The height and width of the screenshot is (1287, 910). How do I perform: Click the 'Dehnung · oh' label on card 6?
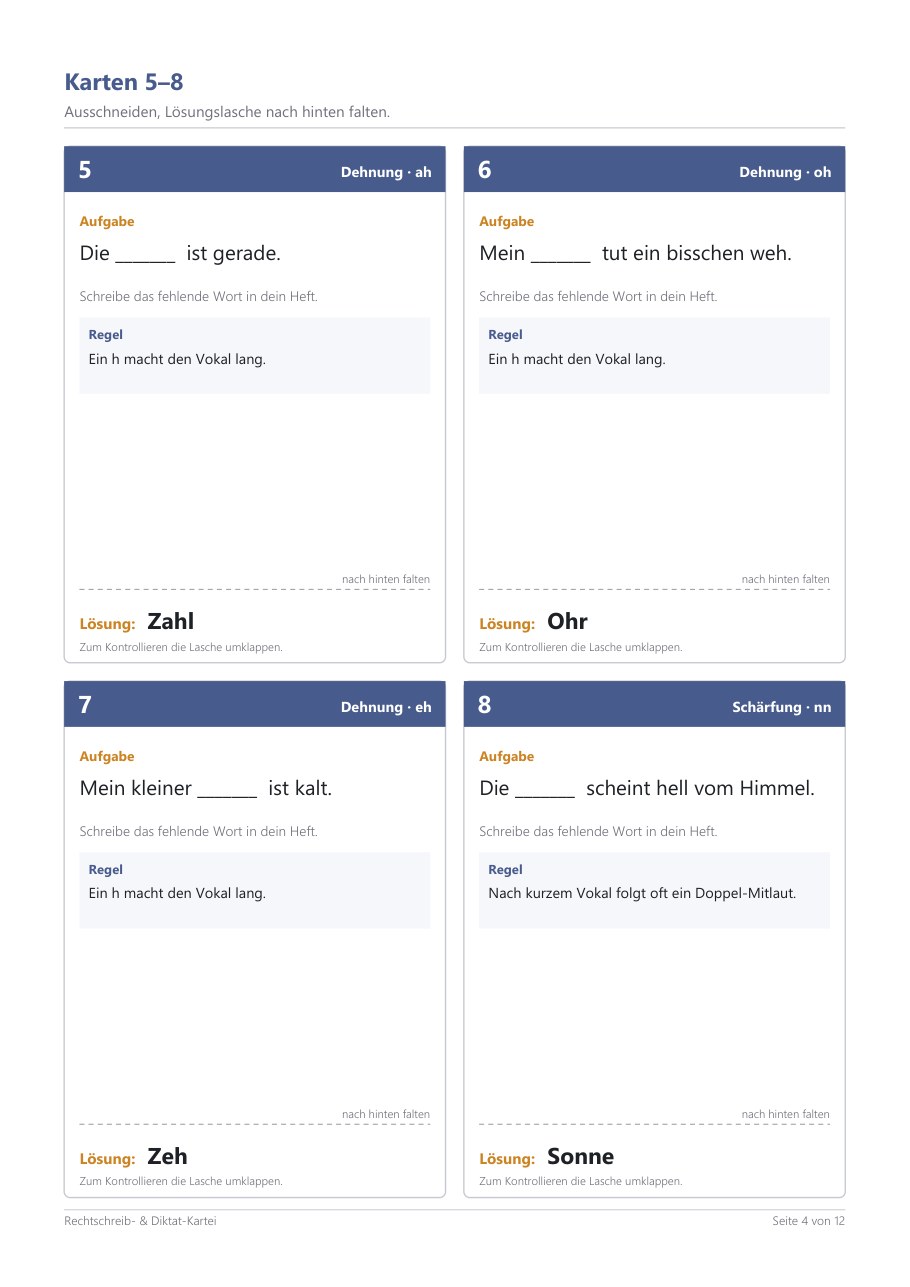pyautogui.click(x=785, y=172)
